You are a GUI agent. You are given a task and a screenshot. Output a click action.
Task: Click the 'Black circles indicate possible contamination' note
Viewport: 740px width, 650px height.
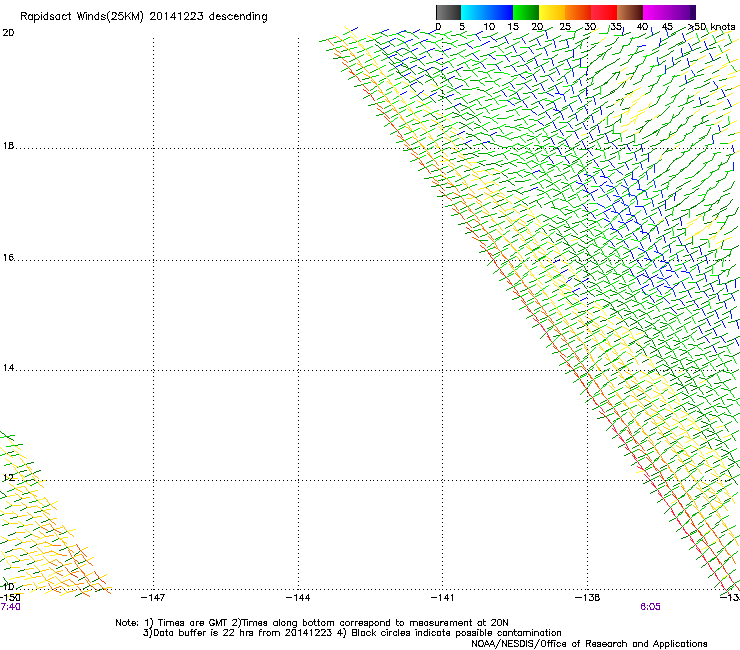click(456, 633)
